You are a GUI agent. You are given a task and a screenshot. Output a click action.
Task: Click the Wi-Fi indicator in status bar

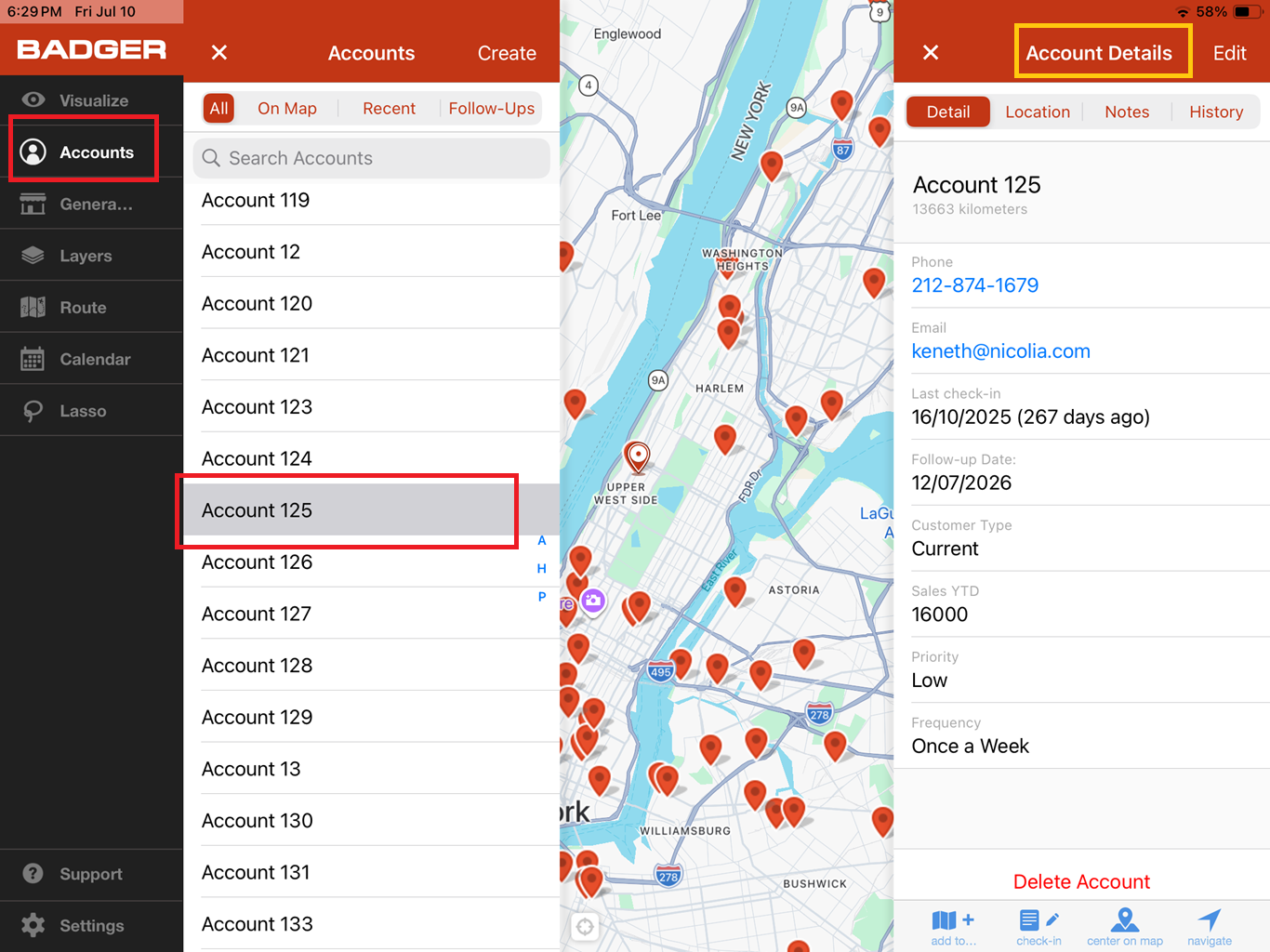(1184, 12)
